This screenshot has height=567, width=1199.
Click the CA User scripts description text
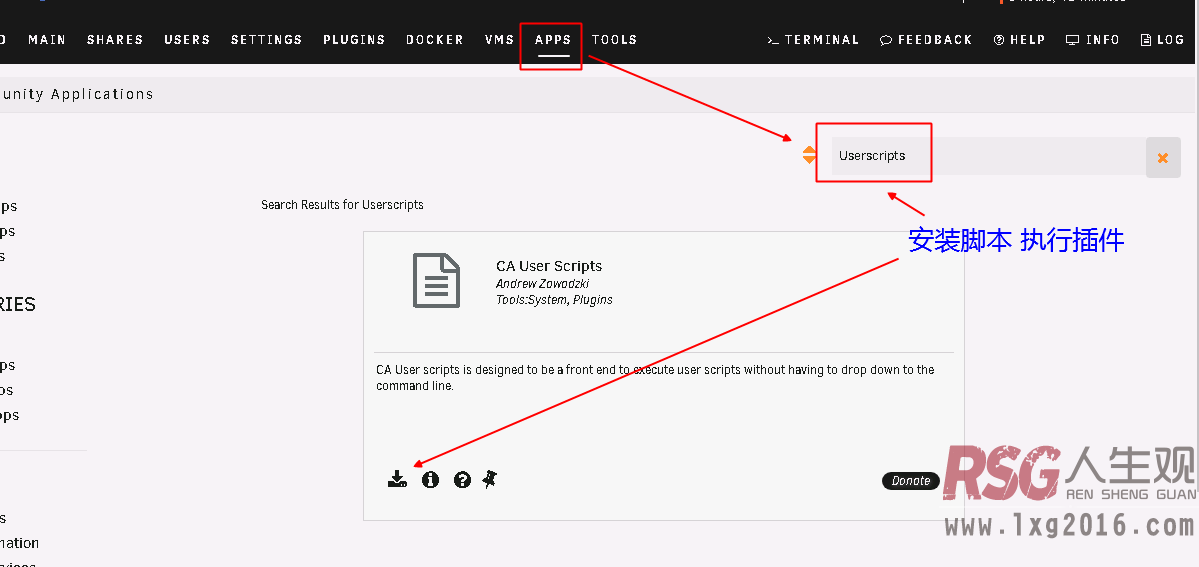pos(655,378)
